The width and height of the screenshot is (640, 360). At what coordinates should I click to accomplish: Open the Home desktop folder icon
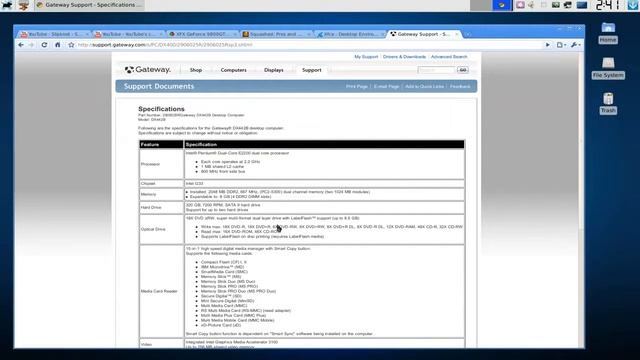(608, 33)
